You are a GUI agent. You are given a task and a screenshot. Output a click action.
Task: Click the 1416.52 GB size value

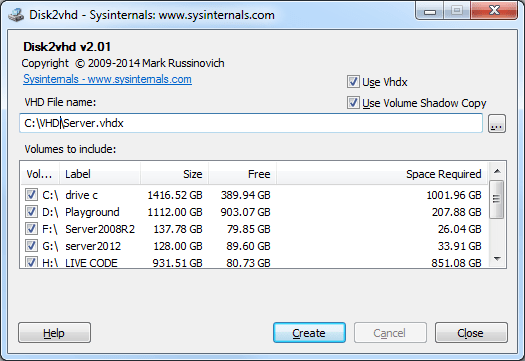[175, 195]
